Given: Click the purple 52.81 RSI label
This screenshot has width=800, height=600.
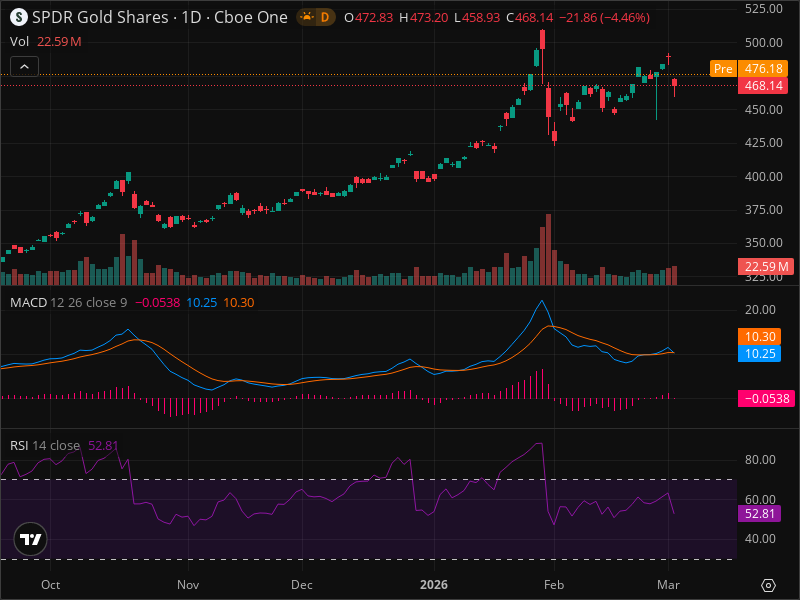Looking at the screenshot, I should (760, 513).
